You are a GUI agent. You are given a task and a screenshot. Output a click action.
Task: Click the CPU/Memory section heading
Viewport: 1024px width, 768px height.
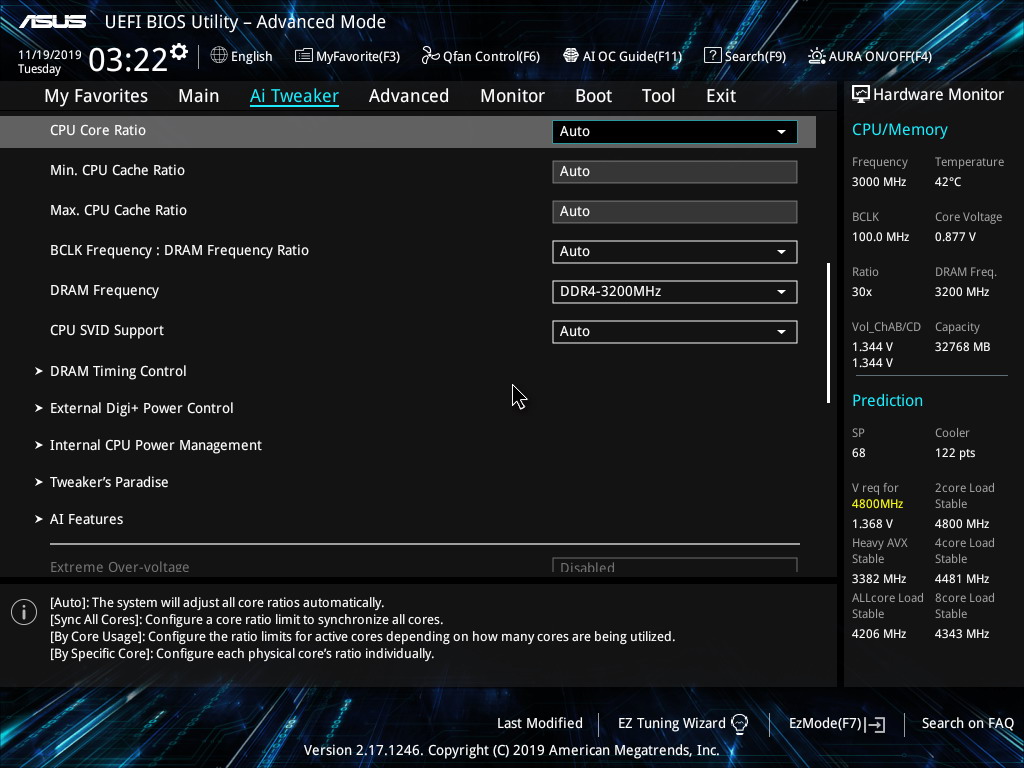pos(899,130)
